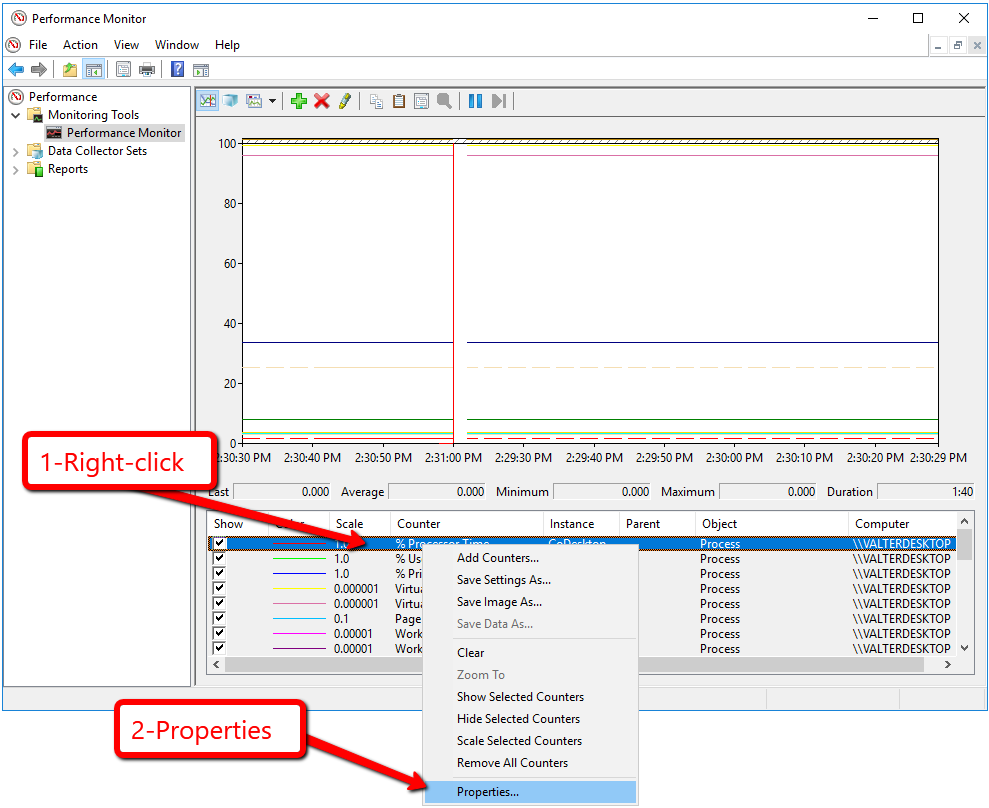This screenshot has width=989, height=808.
Task: Click the Zoom magnifier icon
Action: (x=444, y=101)
